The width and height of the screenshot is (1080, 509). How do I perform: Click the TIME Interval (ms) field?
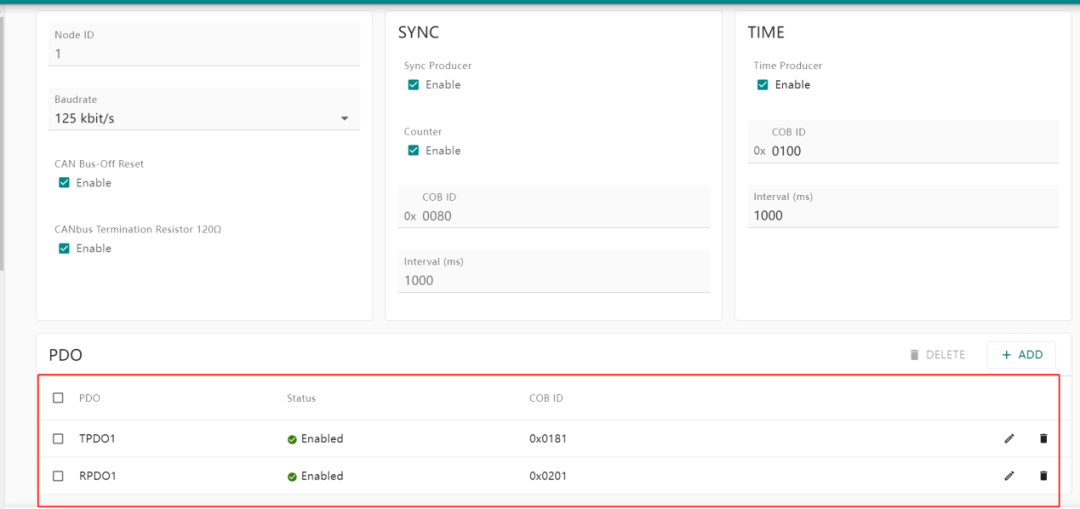coord(903,207)
